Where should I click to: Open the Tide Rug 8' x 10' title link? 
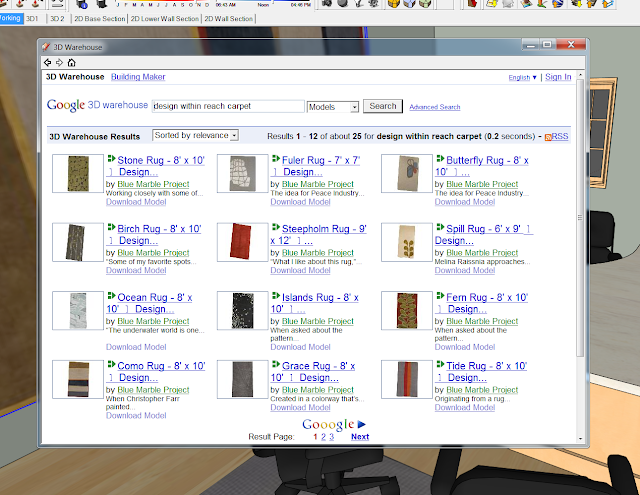point(486,366)
